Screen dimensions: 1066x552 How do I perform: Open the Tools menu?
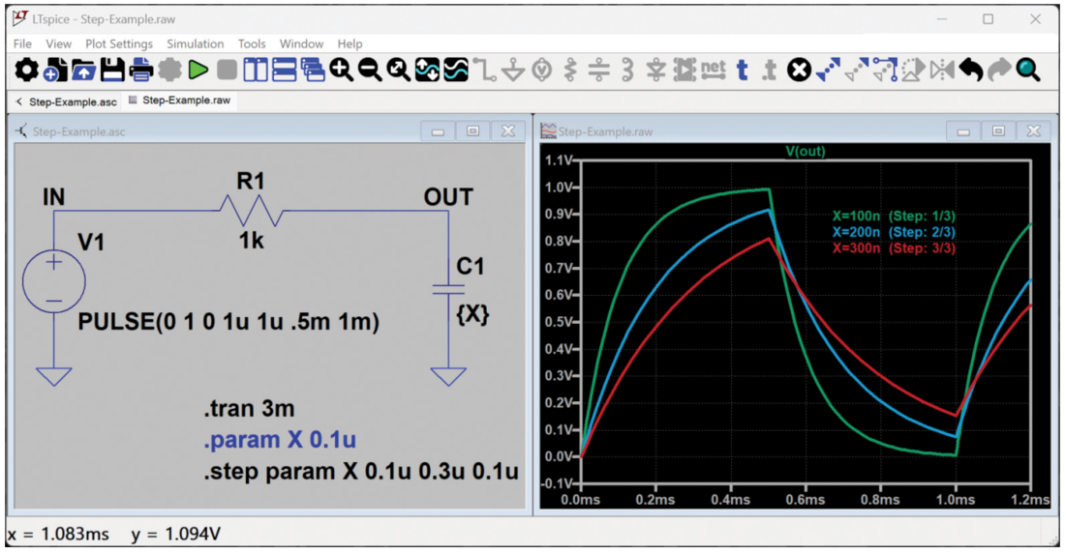coord(252,44)
